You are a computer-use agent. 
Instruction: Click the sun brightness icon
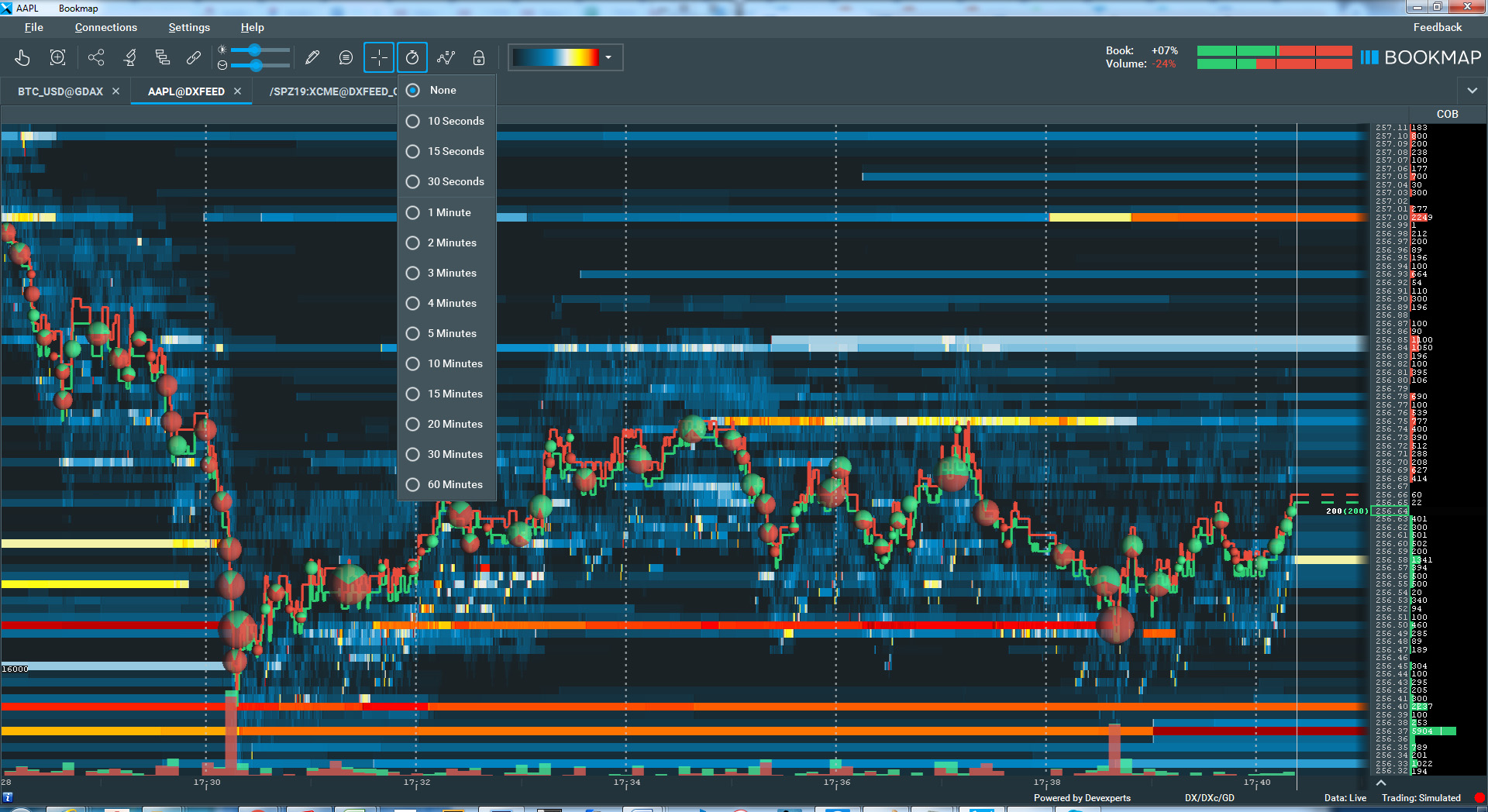click(222, 50)
